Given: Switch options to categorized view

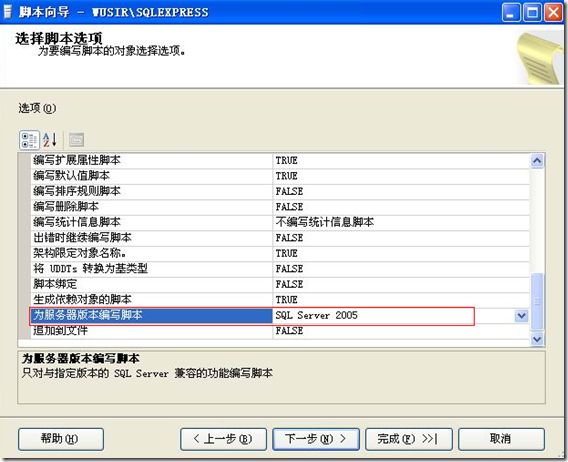Looking at the screenshot, I should tap(29, 140).
